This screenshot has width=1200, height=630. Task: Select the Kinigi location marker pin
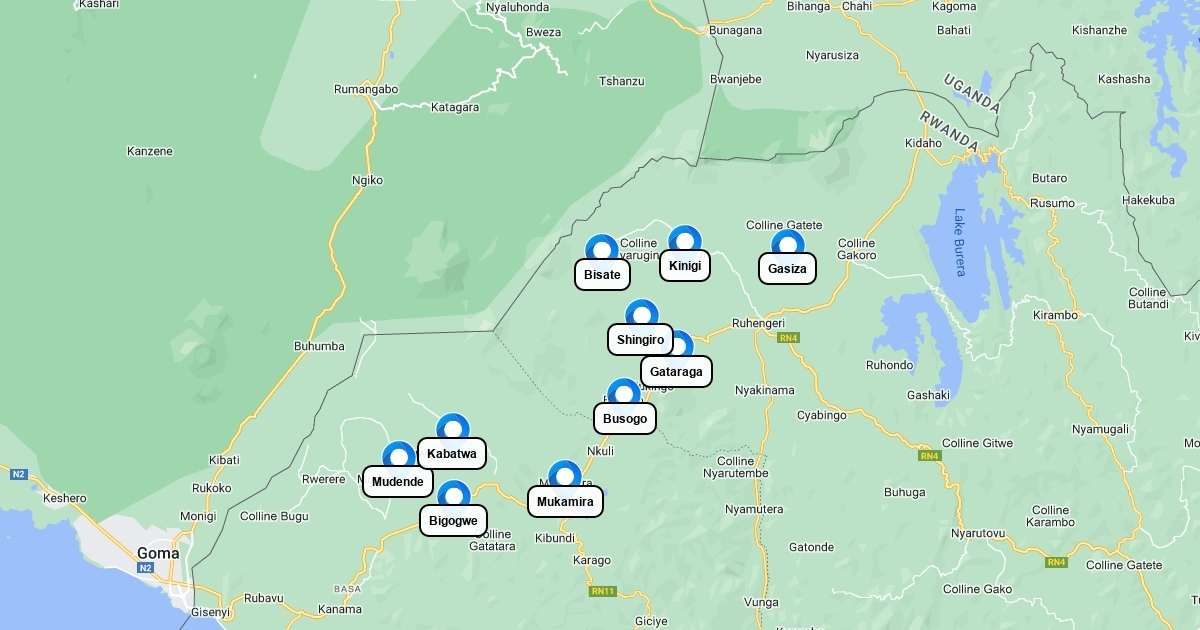(x=685, y=240)
